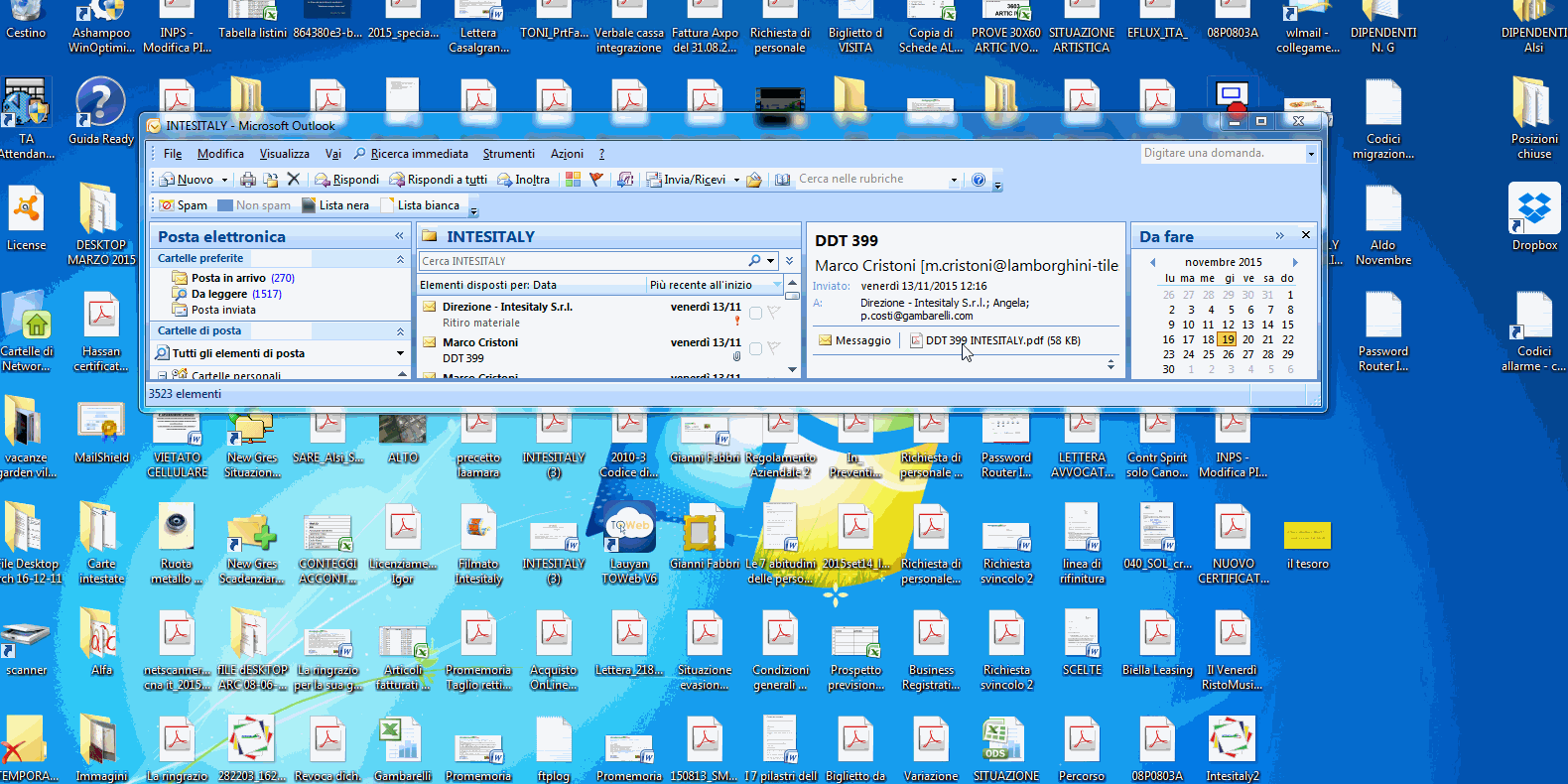Open the Visualizza menu

pyautogui.click(x=285, y=154)
